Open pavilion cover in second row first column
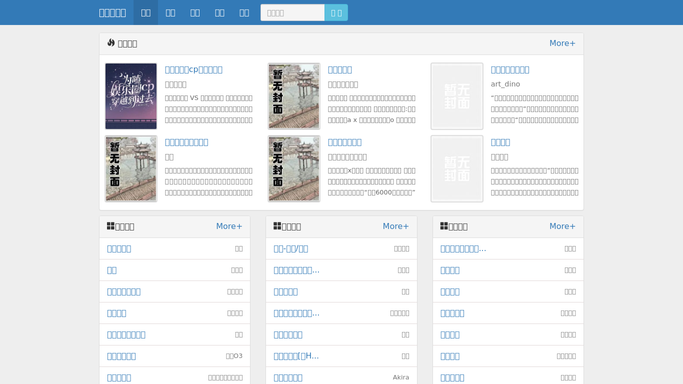The height and width of the screenshot is (384, 683). 131,168
